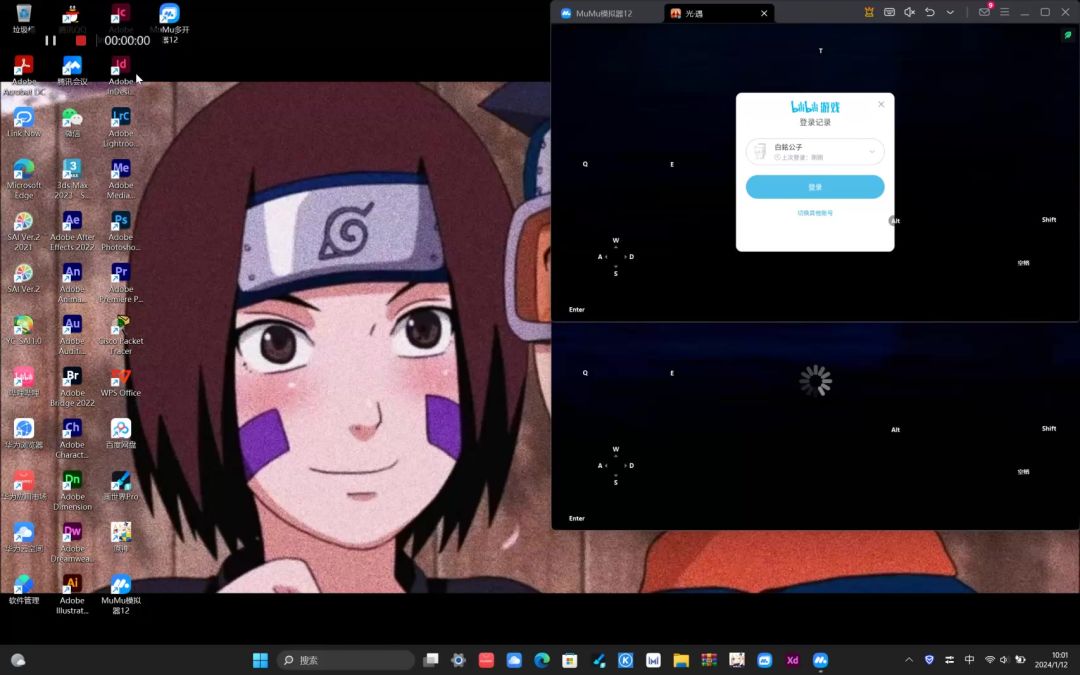
Task: Open Adobe Lightroom Classic shortcut
Action: click(x=121, y=127)
